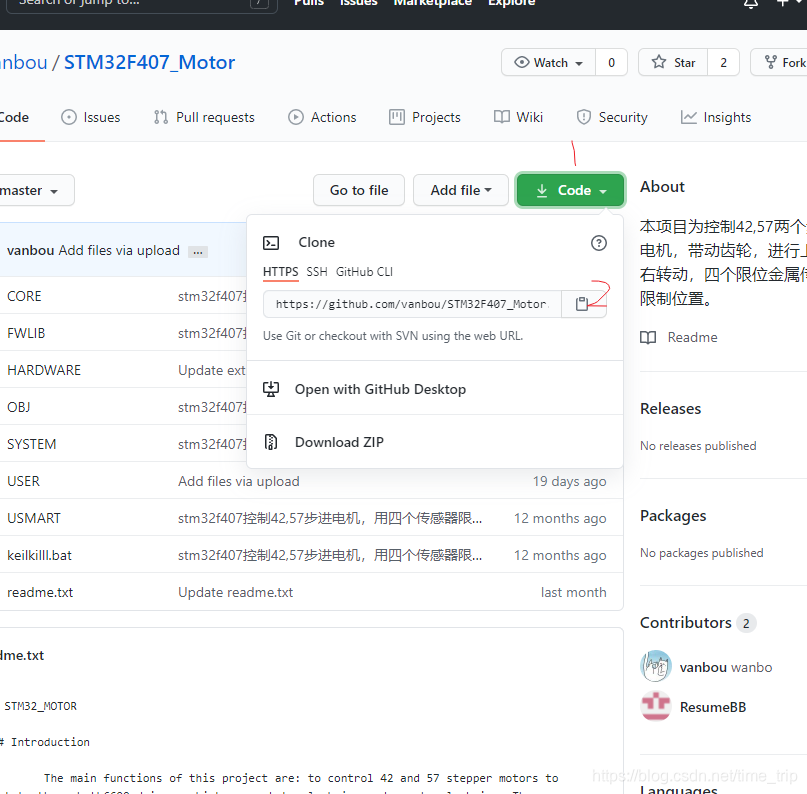Click Pulls in the top navigation bar
Viewport: 807px width, 794px height.
coord(309,3)
